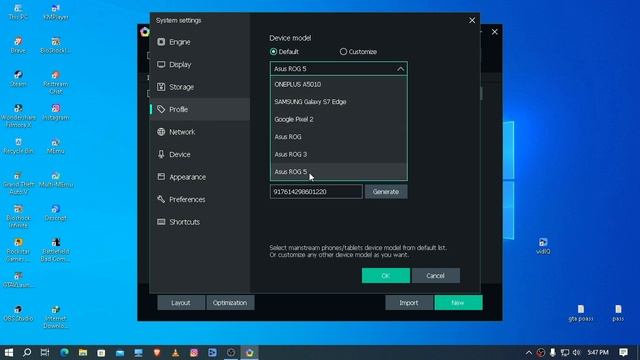The width and height of the screenshot is (640, 360).
Task: Select the KMPlayer desktop icon
Action: click(56, 12)
